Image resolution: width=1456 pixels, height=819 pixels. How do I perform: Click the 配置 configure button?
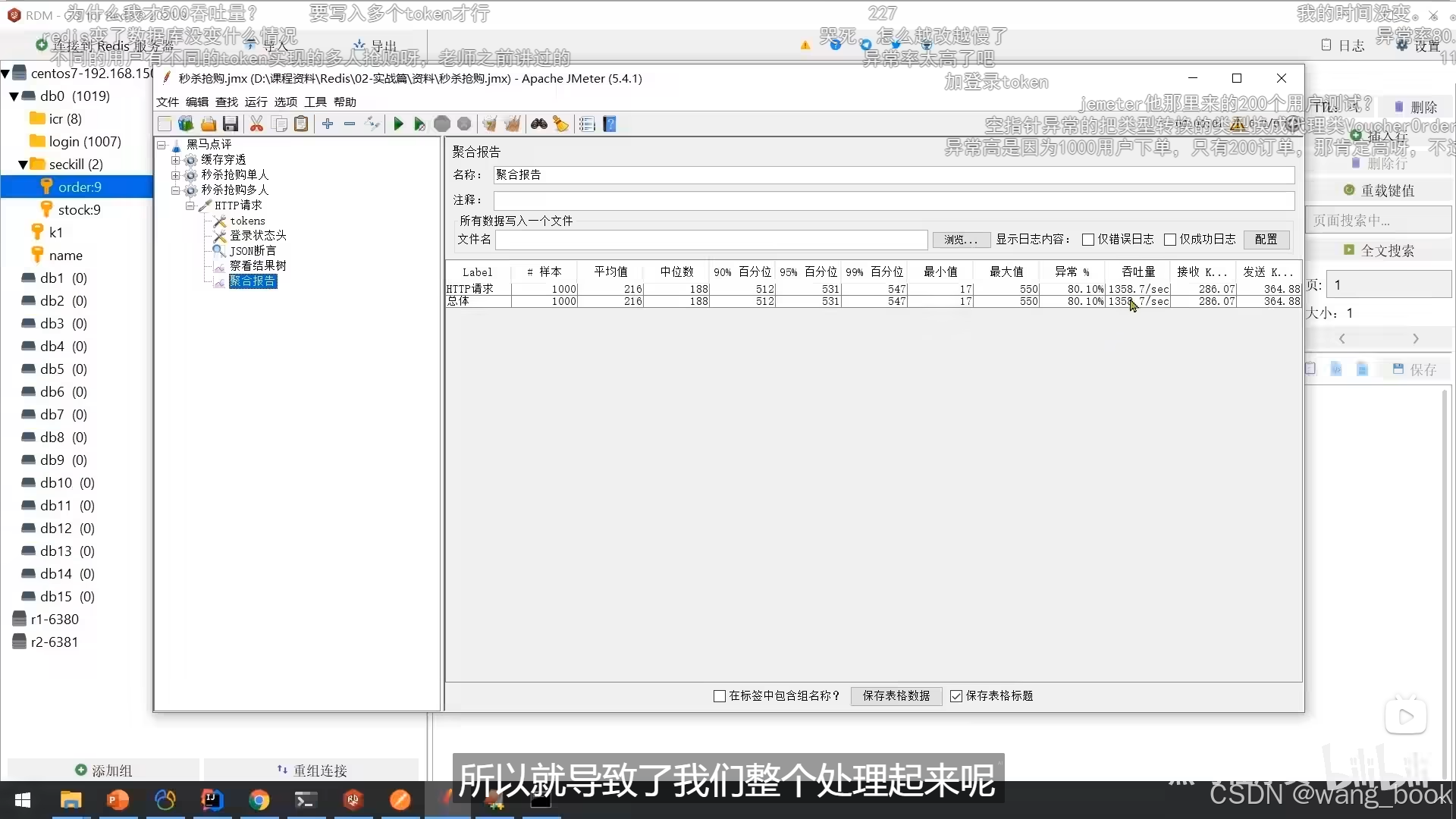[x=1266, y=240]
